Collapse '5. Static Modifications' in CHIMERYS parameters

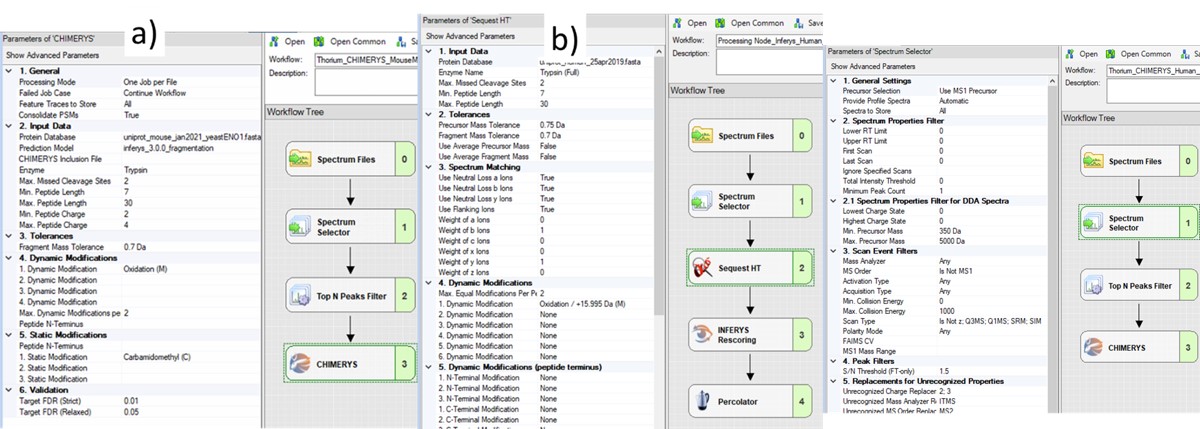point(9,334)
